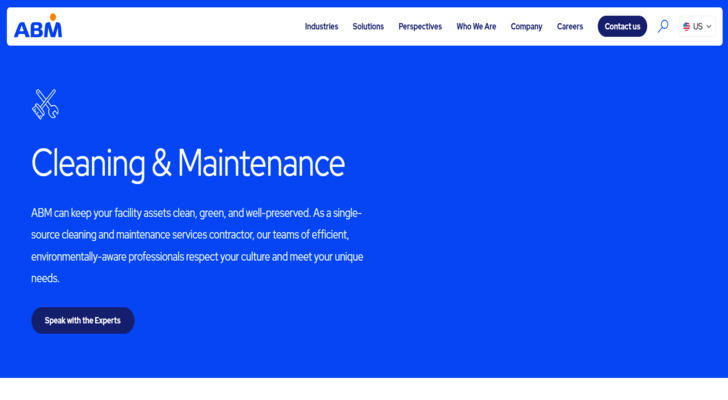Screen dimensions: 728x400
Task: Open the Solutions menu
Action: click(x=368, y=26)
